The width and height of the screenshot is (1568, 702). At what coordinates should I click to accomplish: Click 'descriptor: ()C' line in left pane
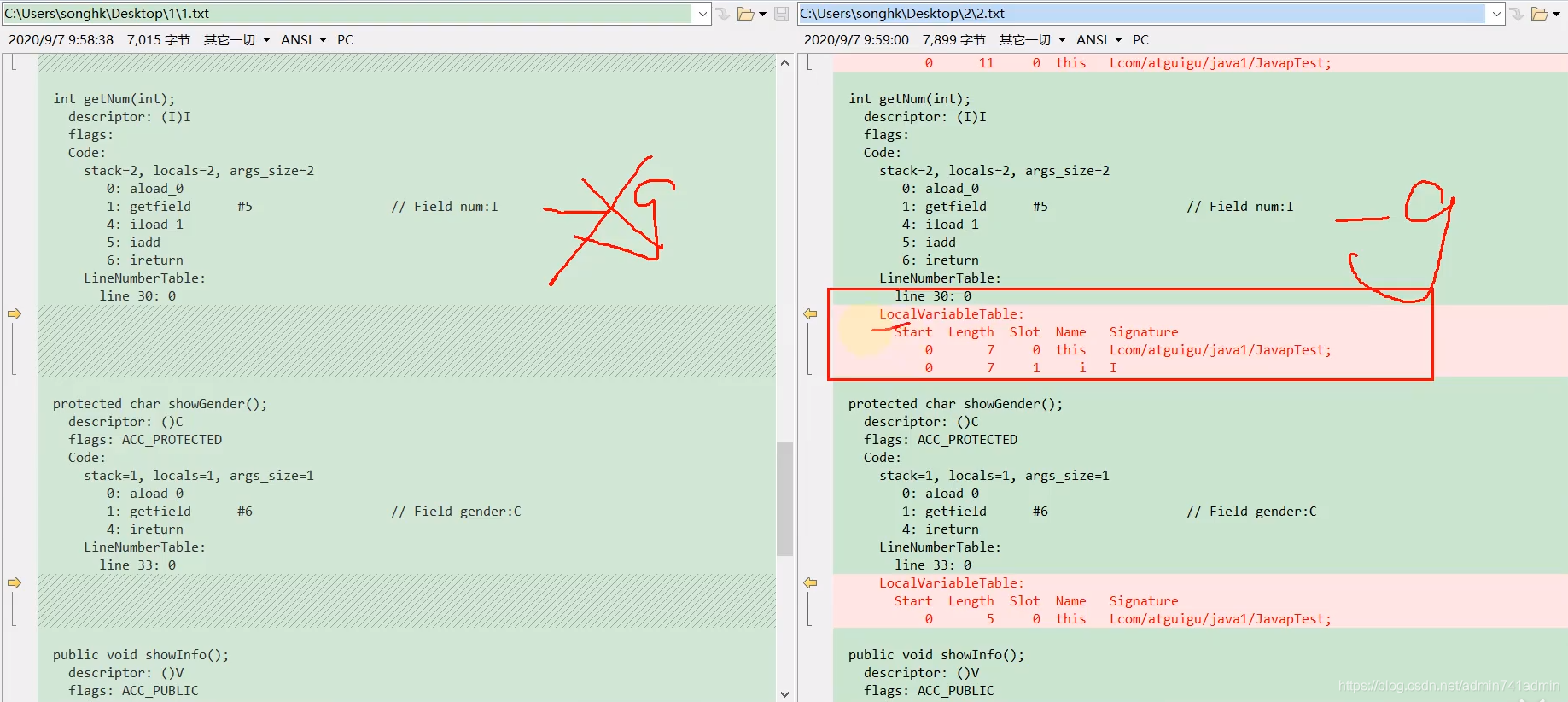coord(125,422)
